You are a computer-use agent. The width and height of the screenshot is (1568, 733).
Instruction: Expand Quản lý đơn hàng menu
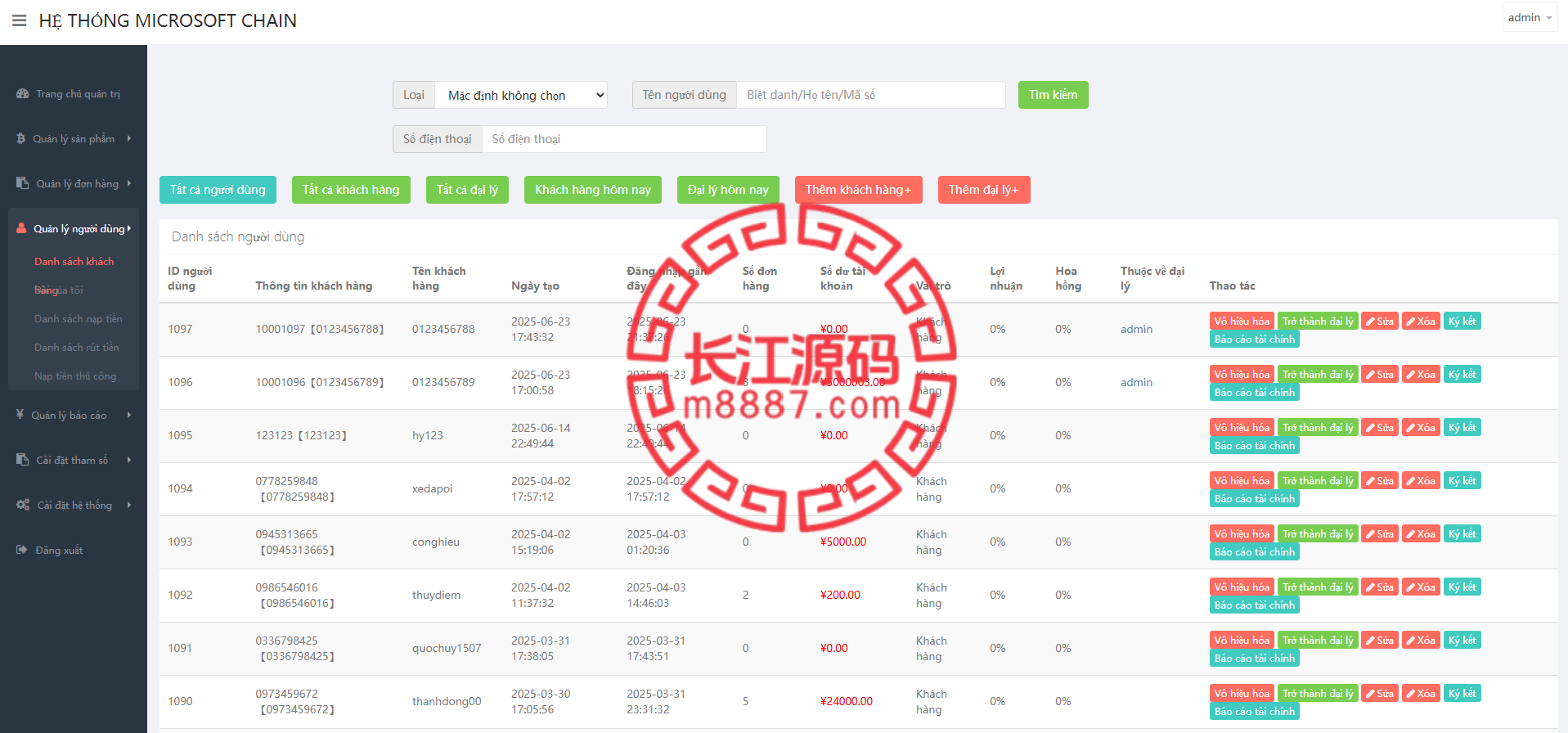tap(74, 184)
